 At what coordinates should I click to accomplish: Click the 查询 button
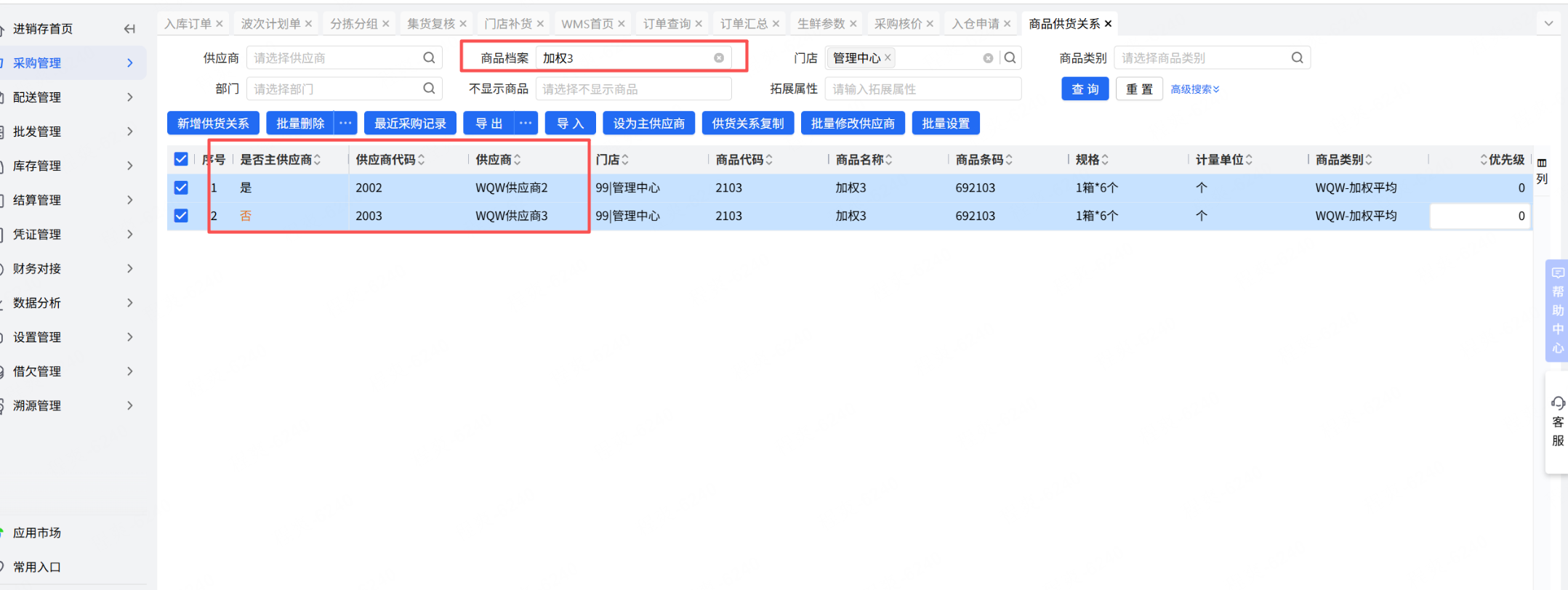point(1085,89)
